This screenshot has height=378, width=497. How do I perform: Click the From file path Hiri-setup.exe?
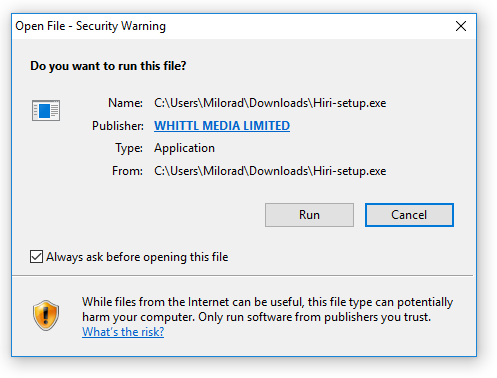point(270,171)
